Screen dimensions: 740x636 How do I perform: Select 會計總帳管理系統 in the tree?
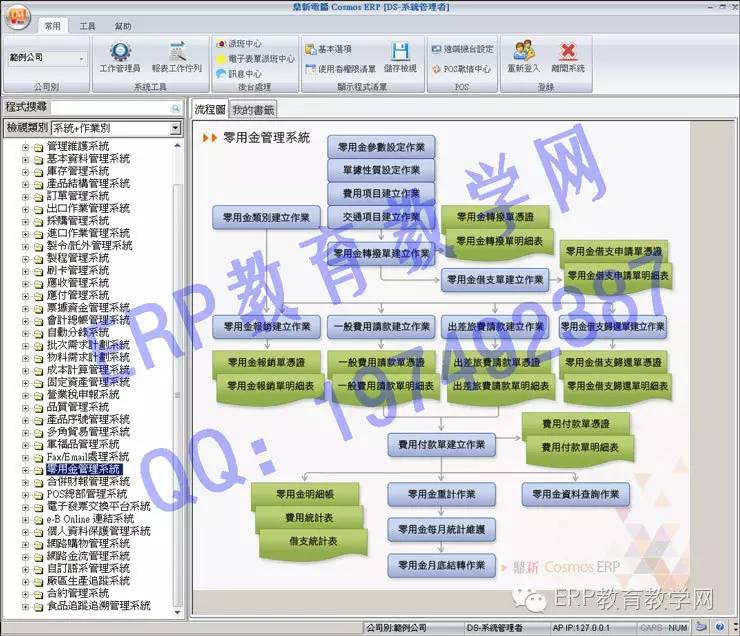pyautogui.click(x=88, y=320)
